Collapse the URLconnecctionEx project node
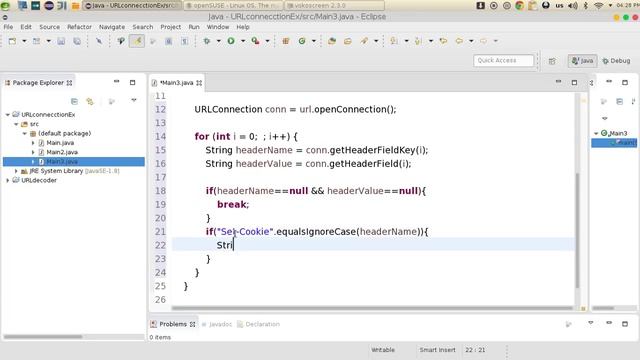Viewport: 640px width, 360px height. (8, 115)
